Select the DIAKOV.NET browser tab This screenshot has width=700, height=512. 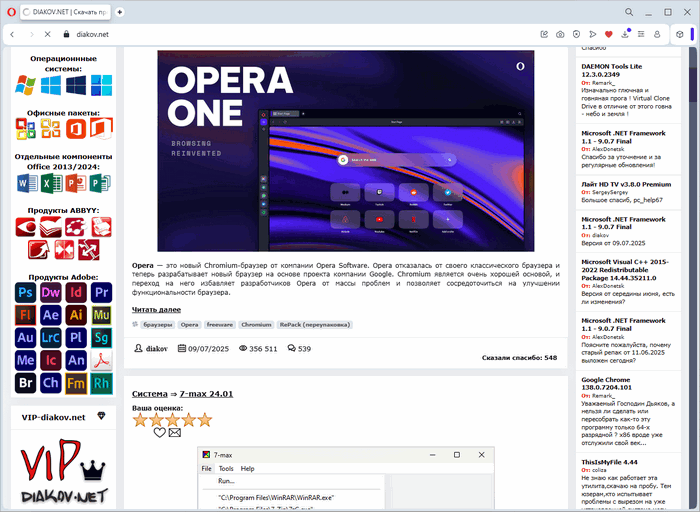(x=66, y=12)
